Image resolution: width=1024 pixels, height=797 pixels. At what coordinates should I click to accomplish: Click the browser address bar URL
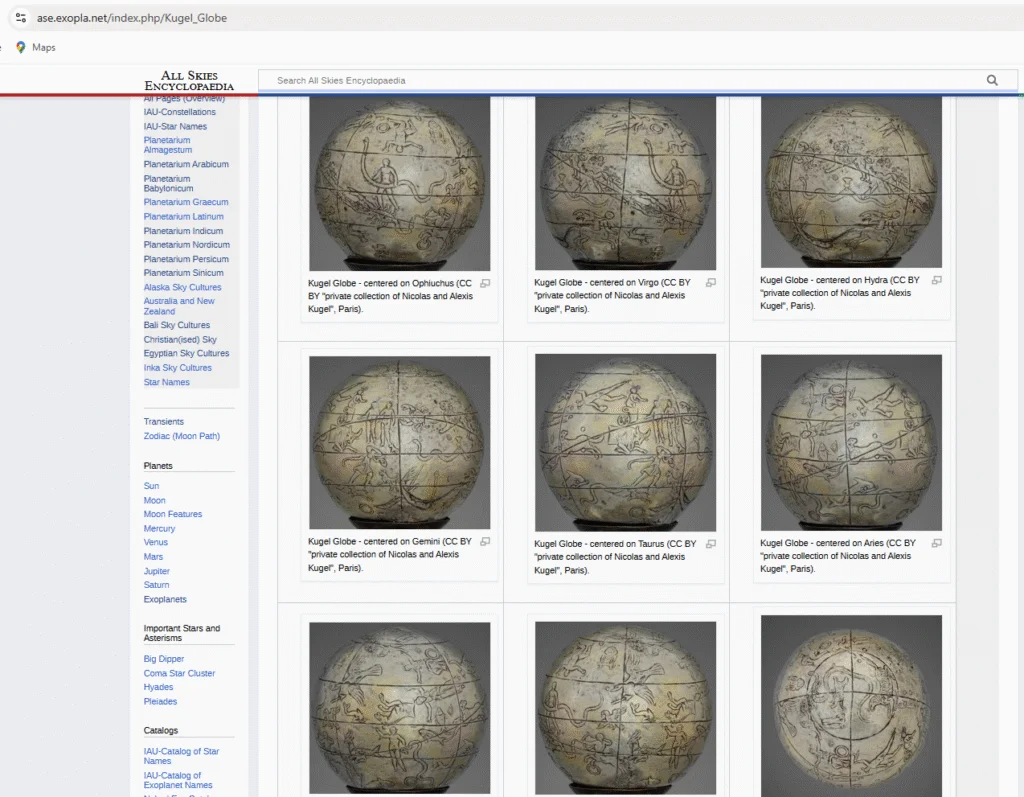coord(132,18)
